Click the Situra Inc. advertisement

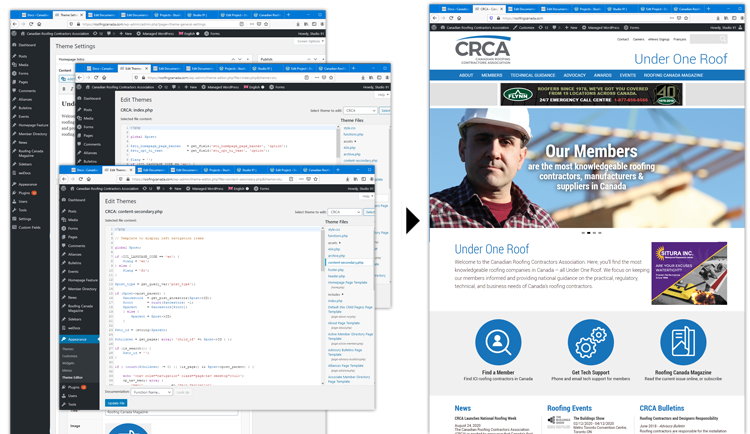point(689,273)
